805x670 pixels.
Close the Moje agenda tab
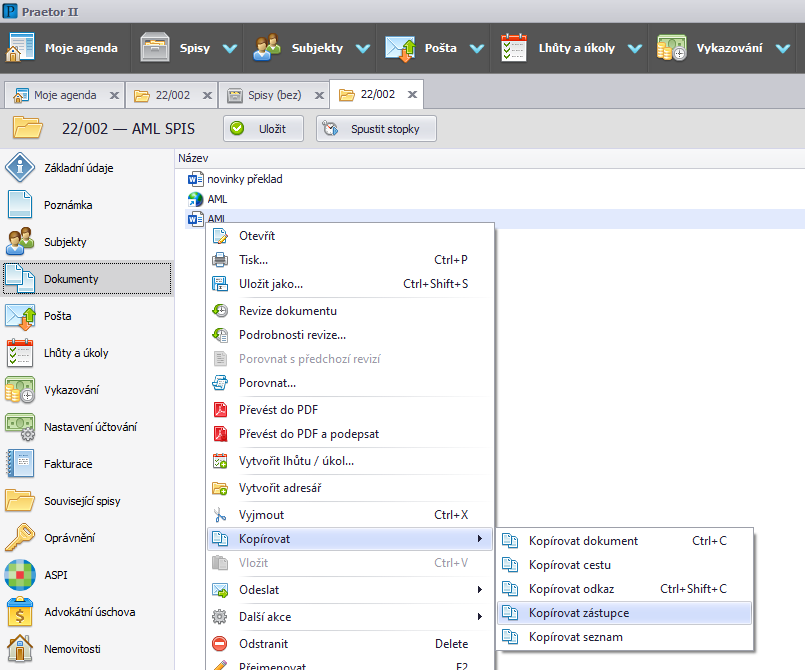[114, 96]
